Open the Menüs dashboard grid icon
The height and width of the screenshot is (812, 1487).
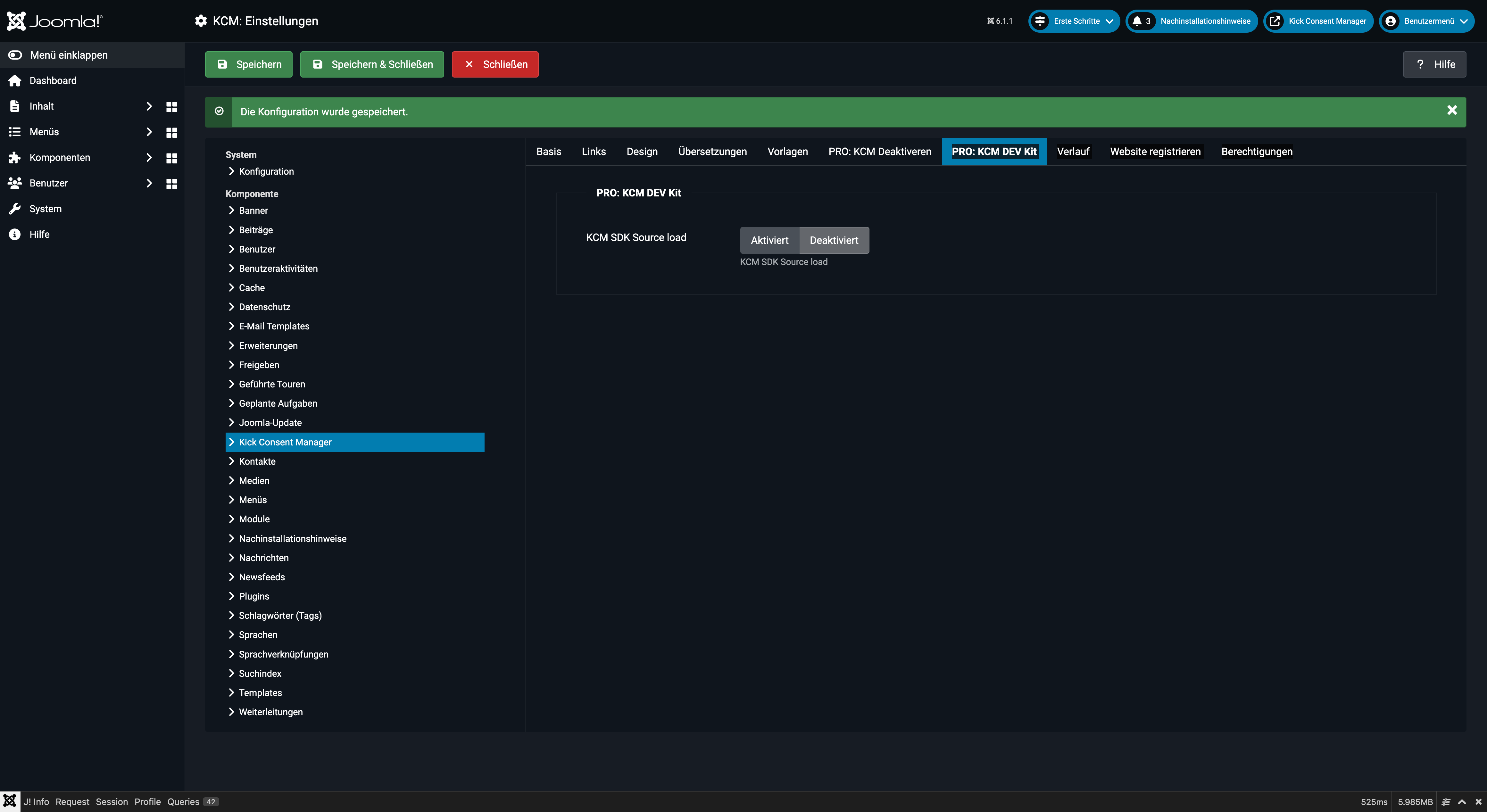tap(171, 132)
